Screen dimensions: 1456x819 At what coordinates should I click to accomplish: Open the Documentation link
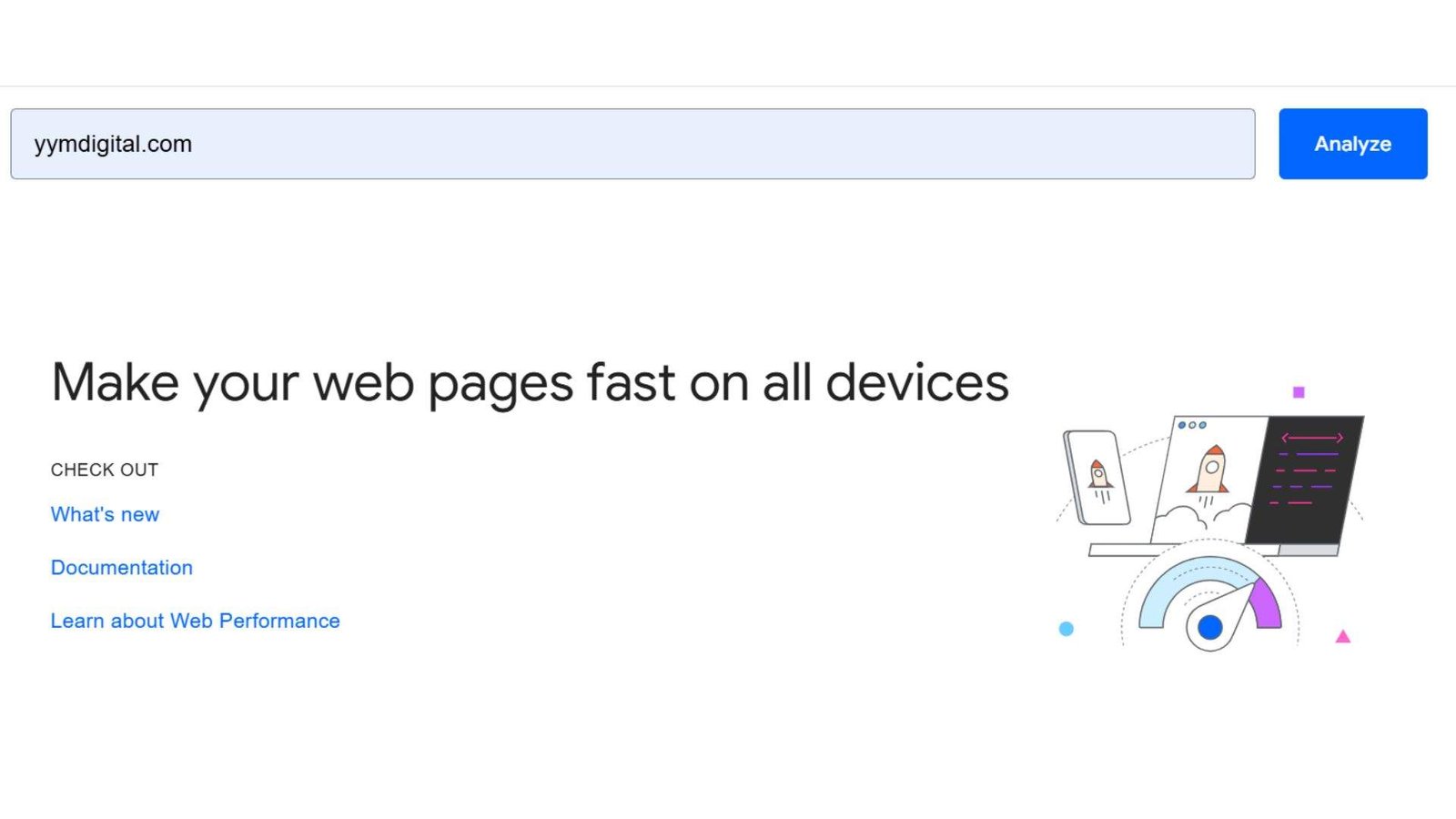coord(122,568)
